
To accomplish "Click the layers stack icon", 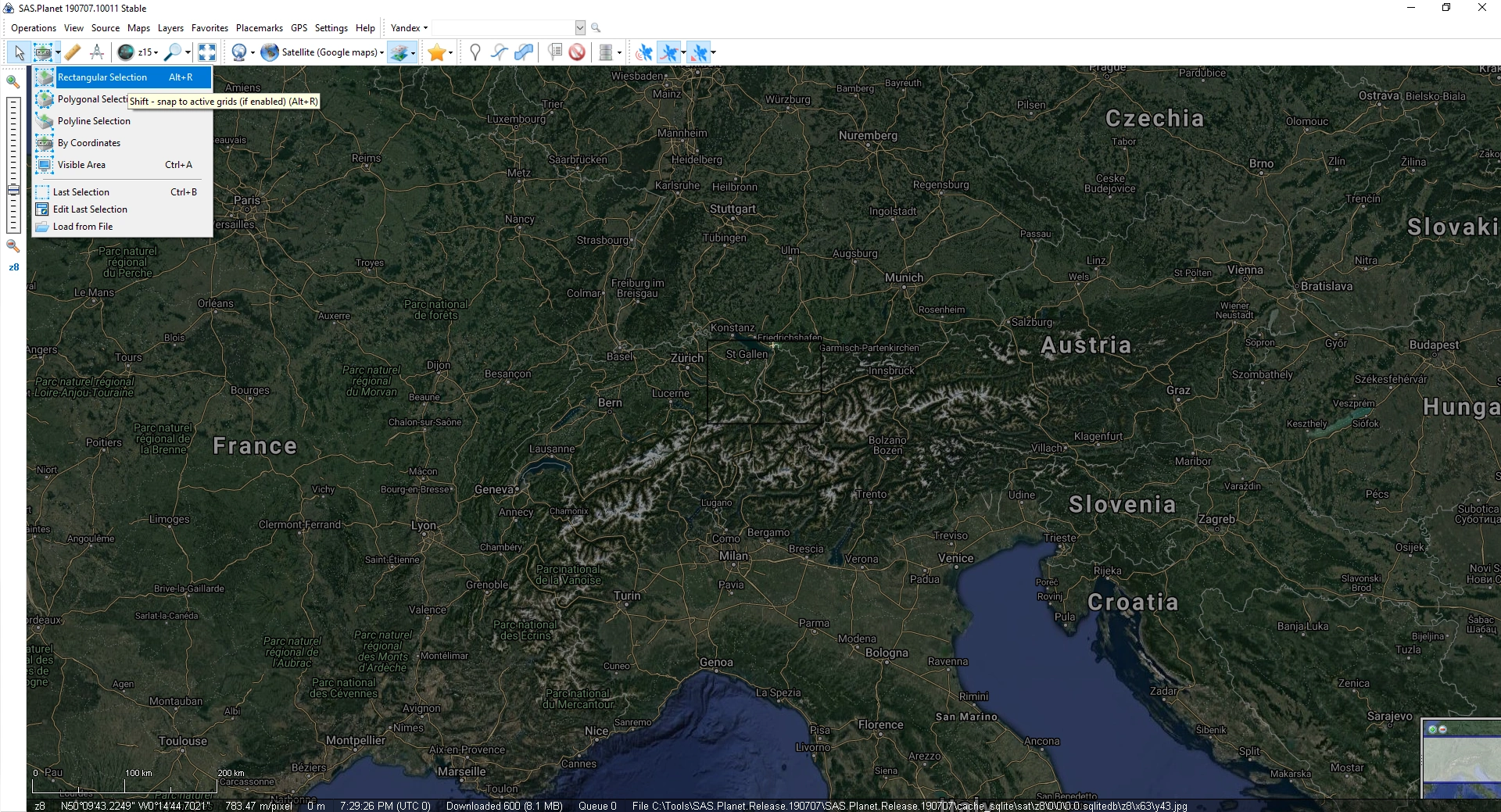I will click(x=399, y=52).
